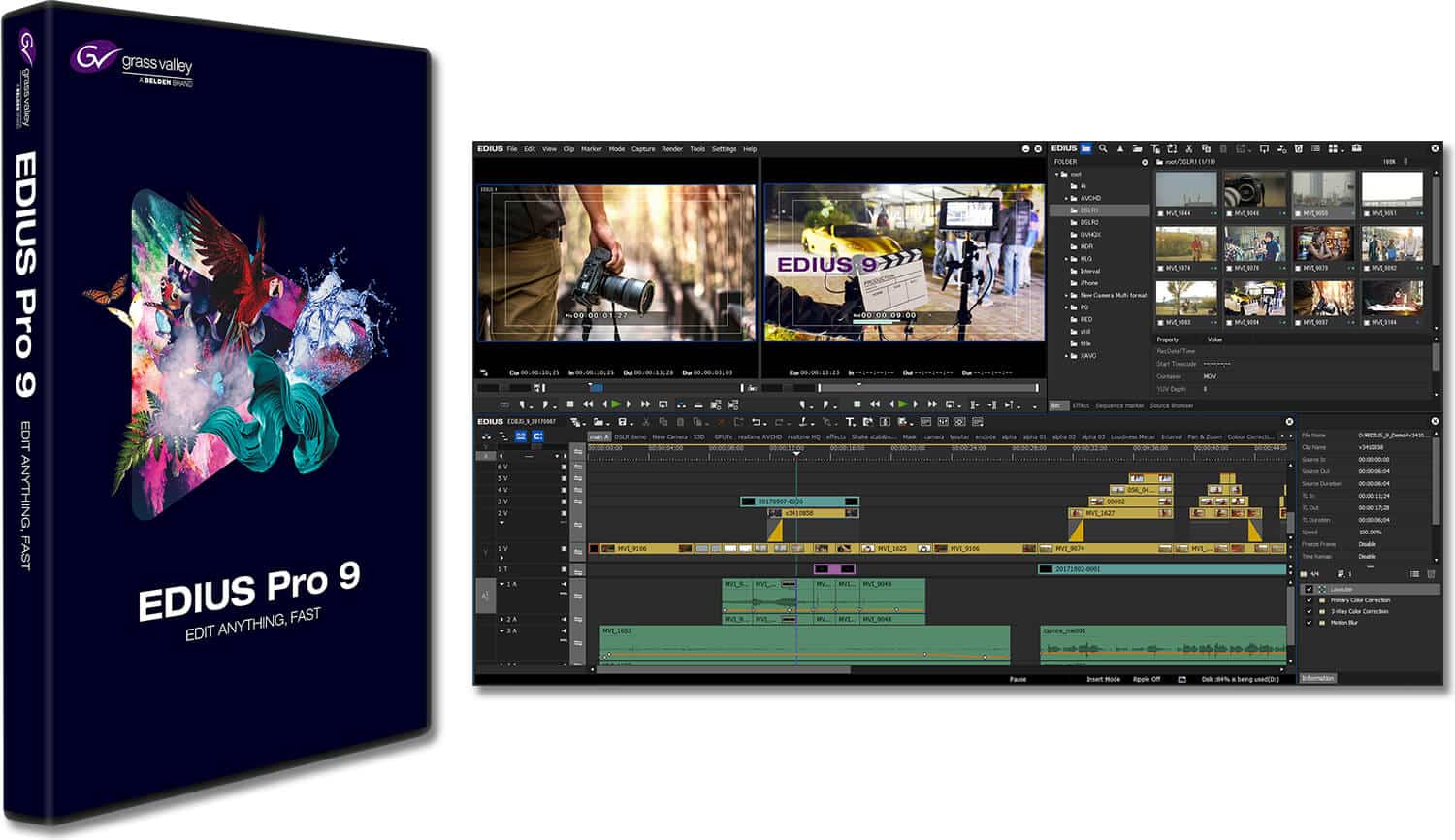1455x840 pixels.
Task: Open the Capture menu
Action: click(x=642, y=148)
